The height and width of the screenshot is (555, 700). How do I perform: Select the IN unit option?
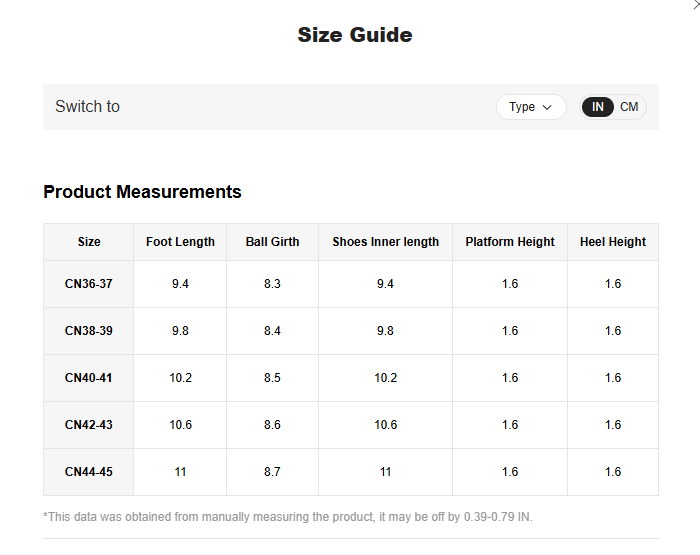598,107
